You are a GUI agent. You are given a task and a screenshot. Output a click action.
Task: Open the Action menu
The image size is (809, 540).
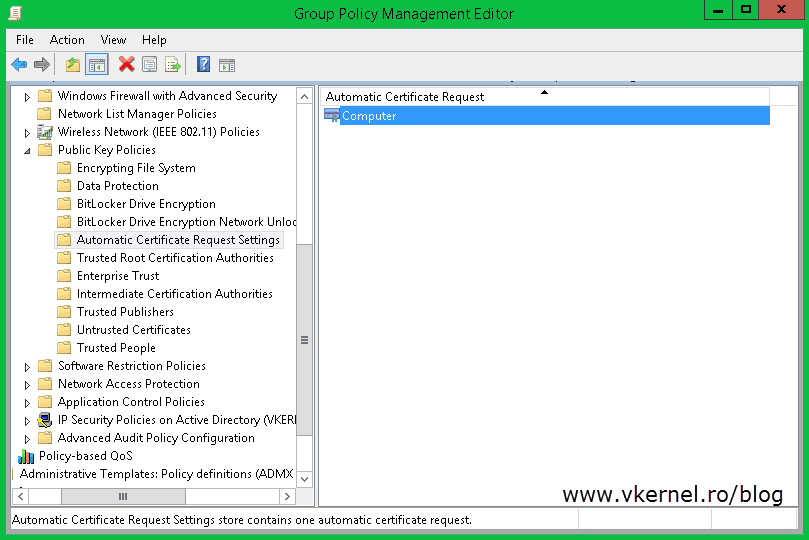coord(67,40)
